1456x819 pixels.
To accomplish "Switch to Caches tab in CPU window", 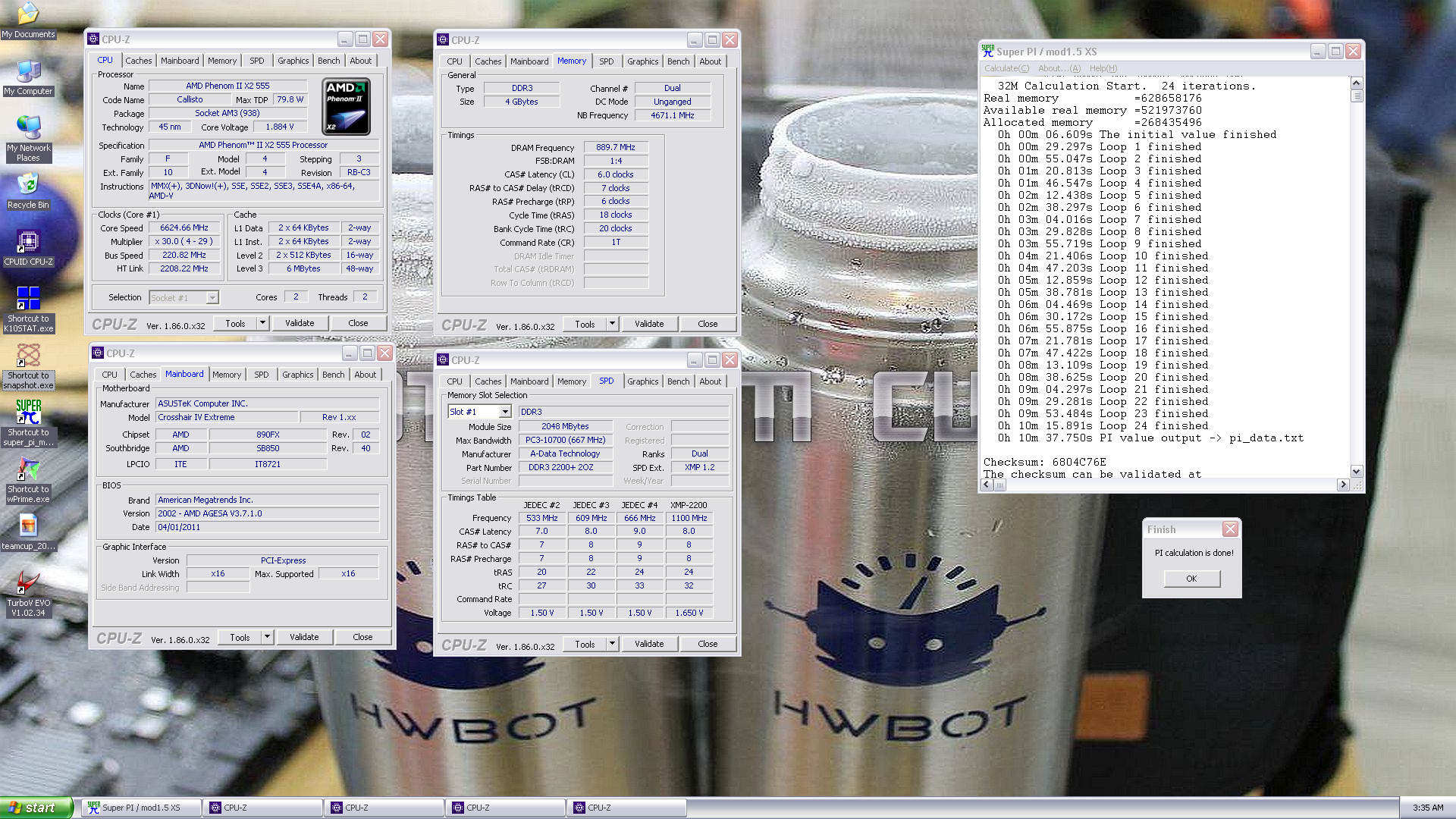I will click(x=138, y=61).
